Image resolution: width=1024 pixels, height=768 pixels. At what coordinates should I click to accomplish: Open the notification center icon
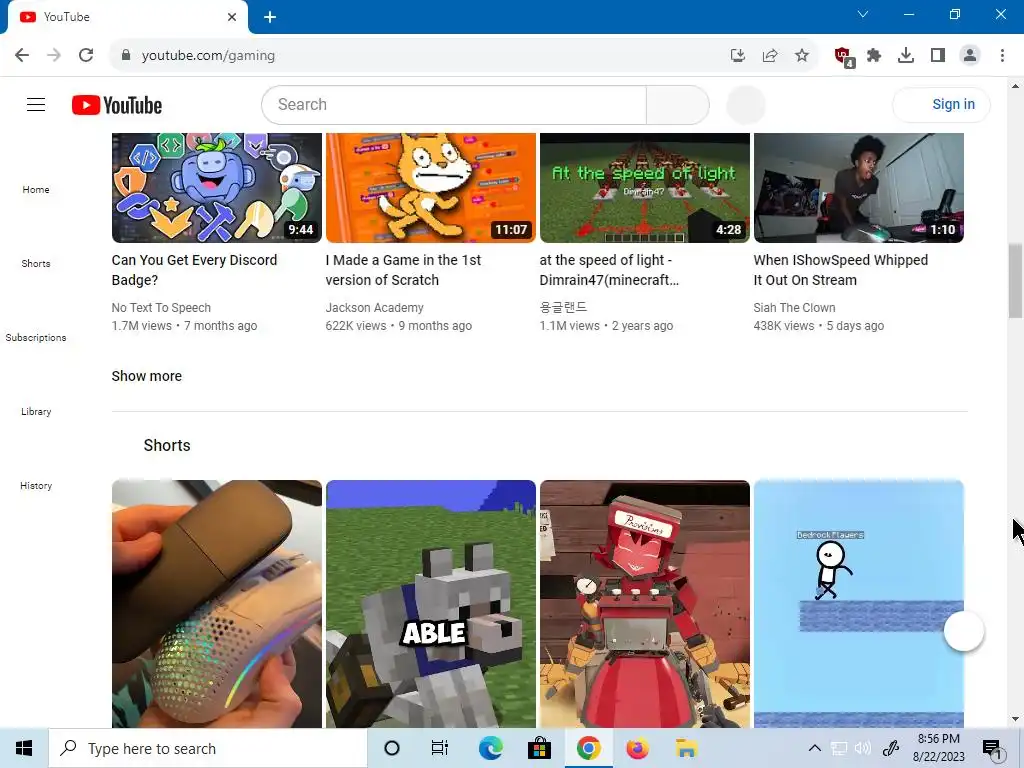click(x=991, y=748)
